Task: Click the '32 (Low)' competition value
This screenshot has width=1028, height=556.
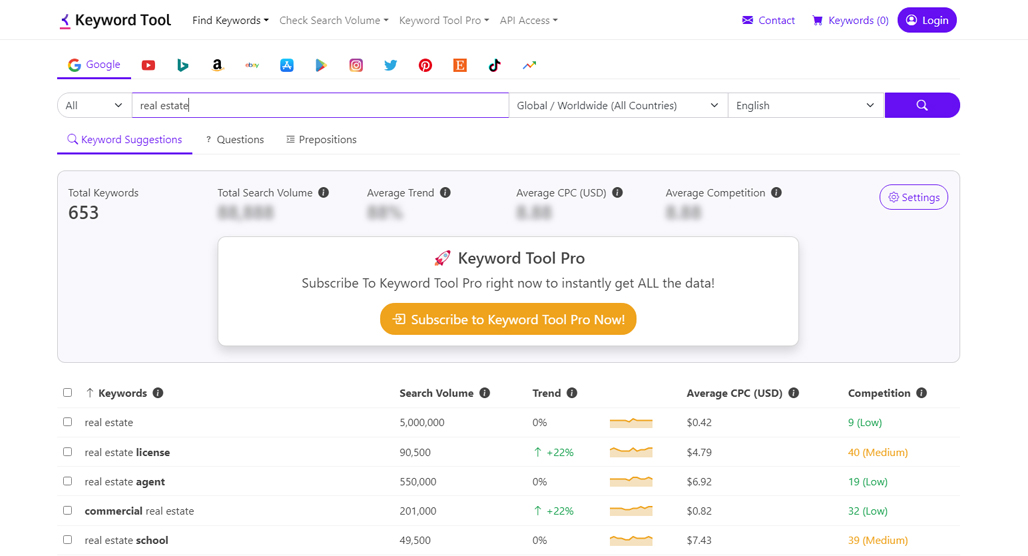Action: click(x=867, y=511)
